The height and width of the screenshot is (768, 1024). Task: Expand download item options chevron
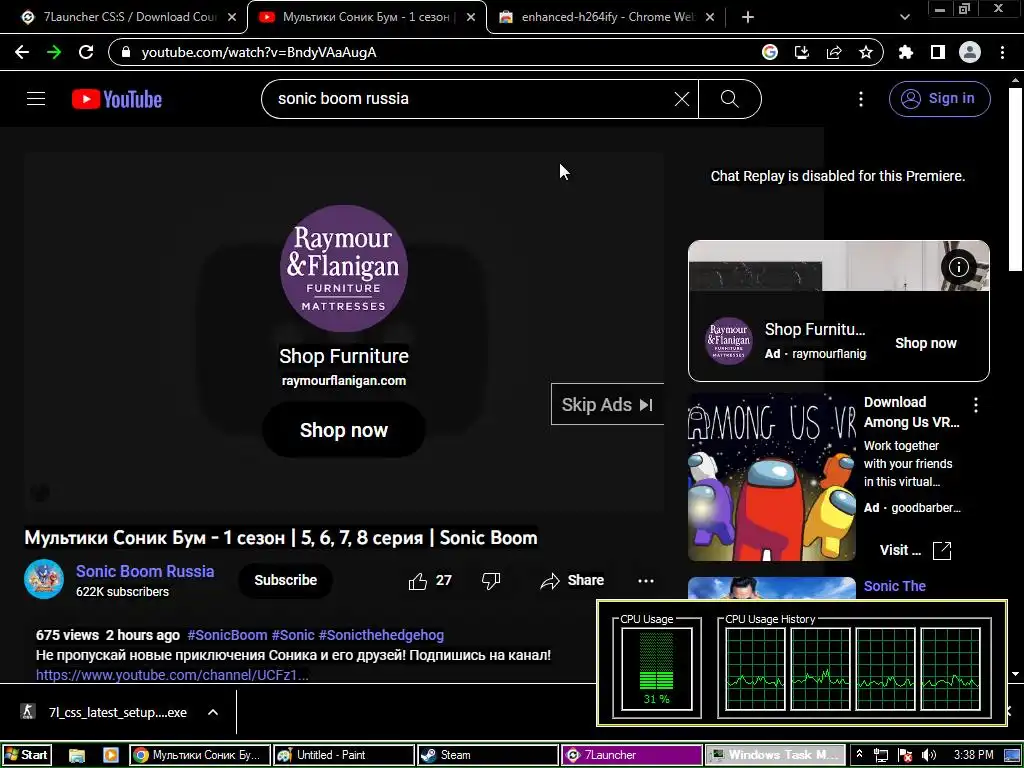[213, 712]
